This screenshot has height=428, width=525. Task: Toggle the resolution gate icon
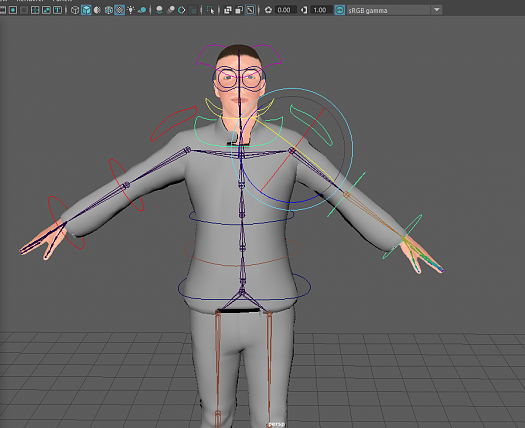pos(13,10)
